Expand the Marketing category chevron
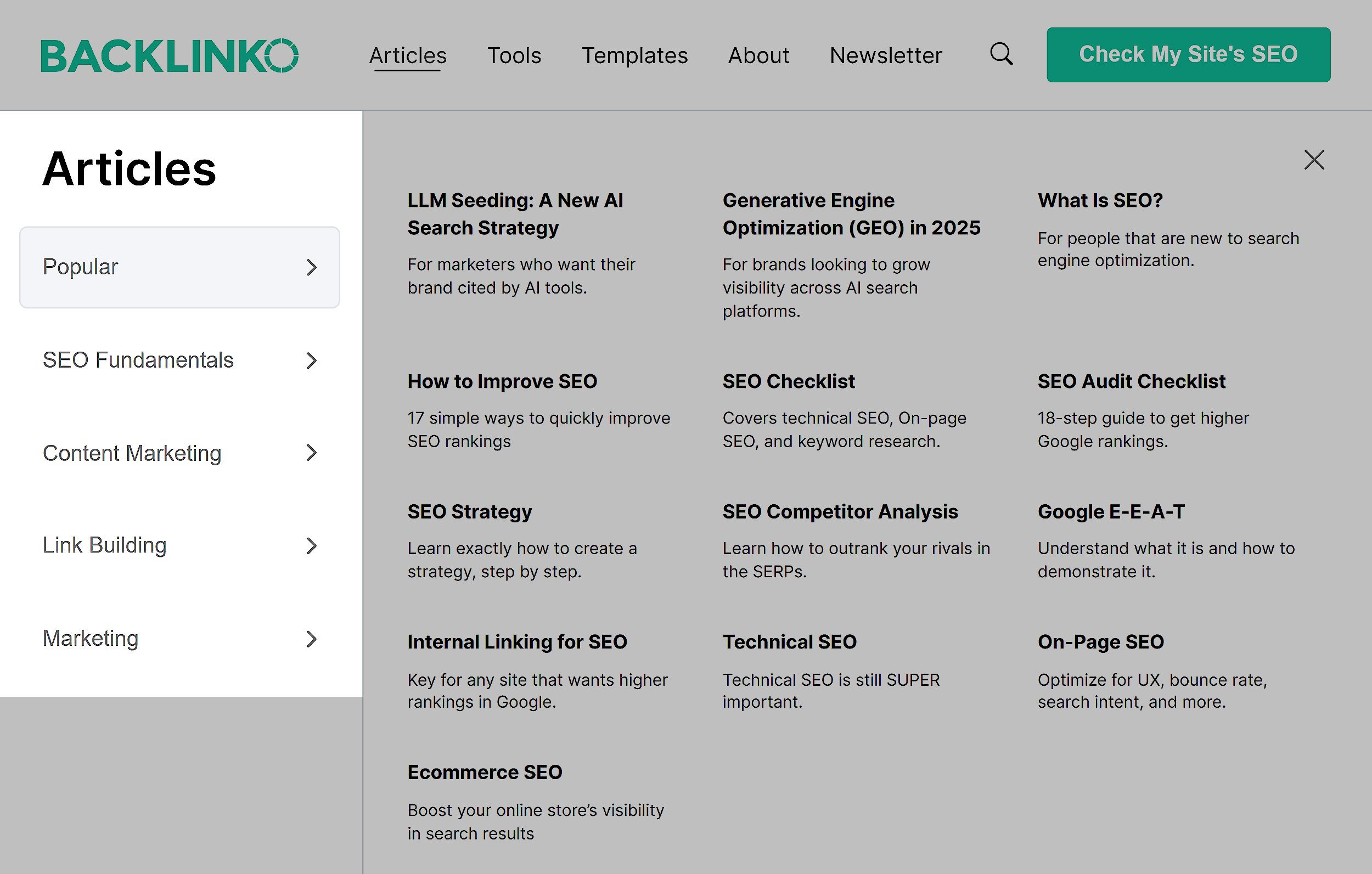Screen dimensions: 1372x874 (311, 639)
